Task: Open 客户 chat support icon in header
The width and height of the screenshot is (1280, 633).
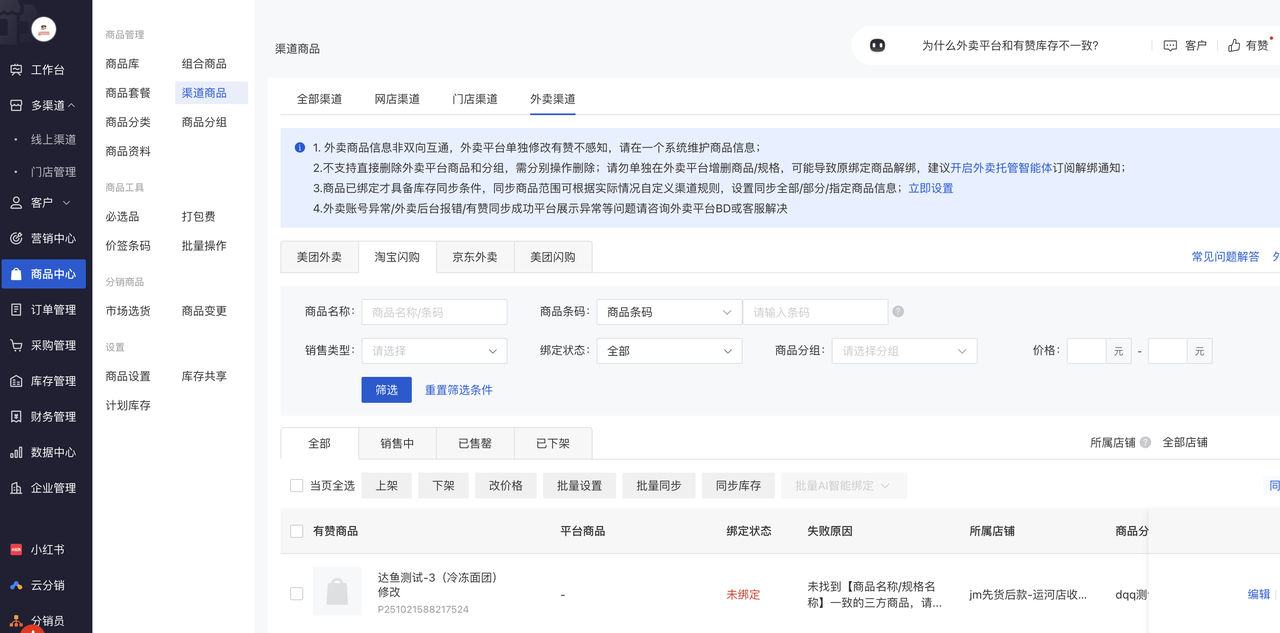Action: 1170,46
